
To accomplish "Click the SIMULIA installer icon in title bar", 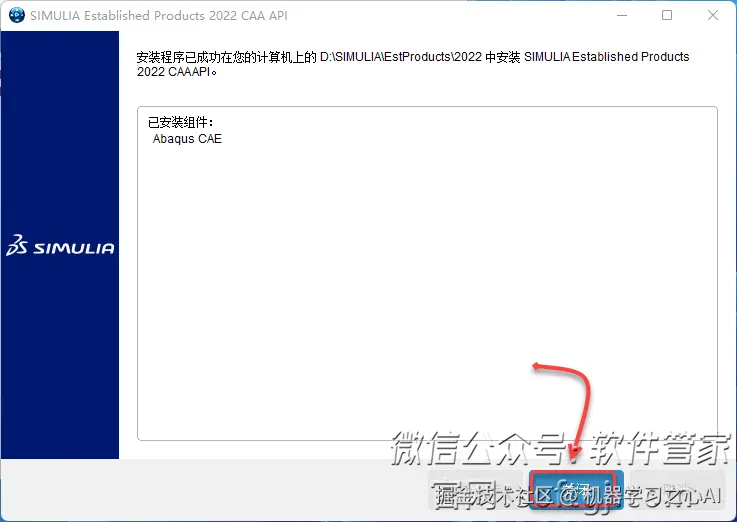I will (x=16, y=15).
